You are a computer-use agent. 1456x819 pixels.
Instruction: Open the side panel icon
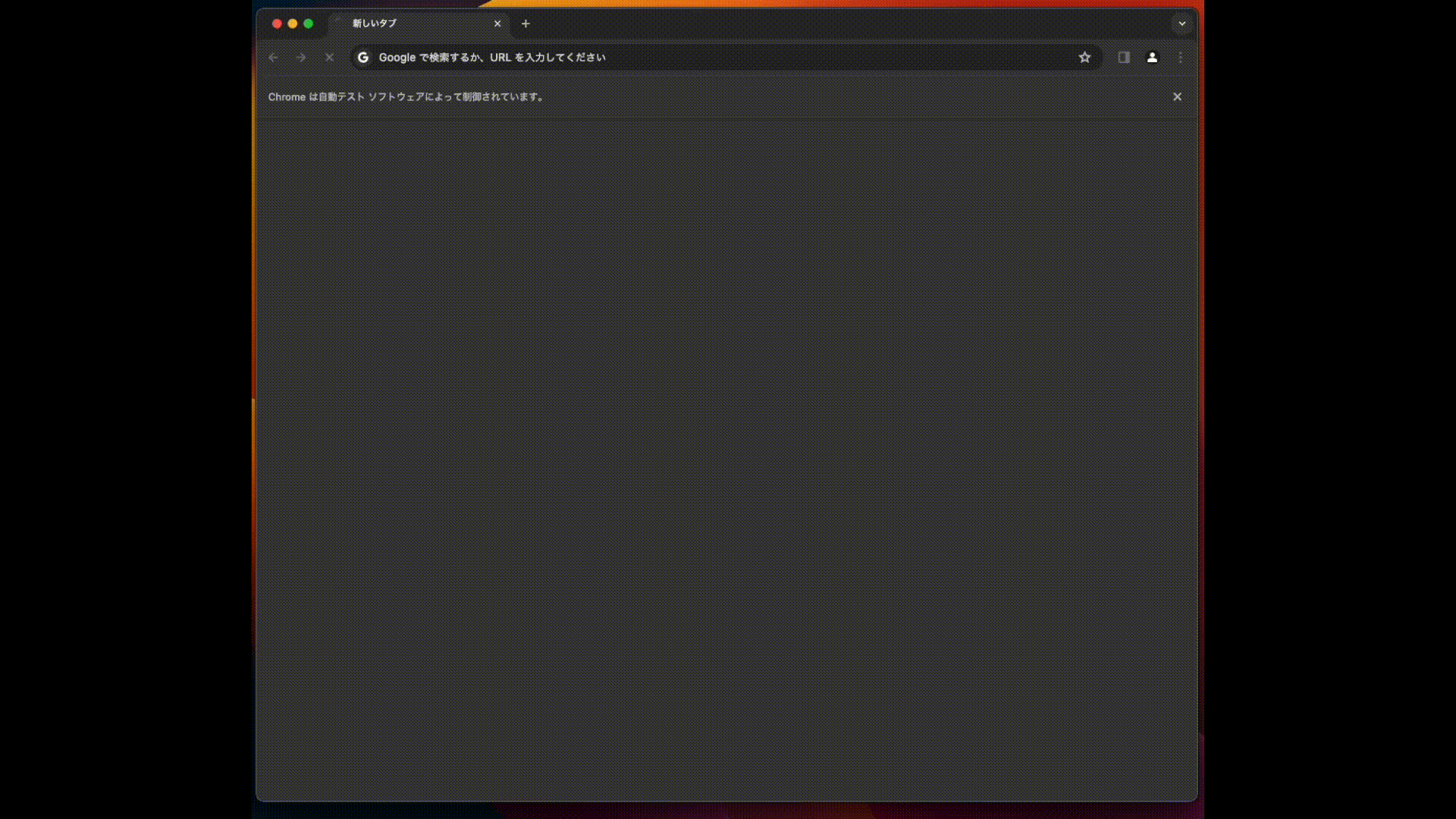coord(1123,58)
